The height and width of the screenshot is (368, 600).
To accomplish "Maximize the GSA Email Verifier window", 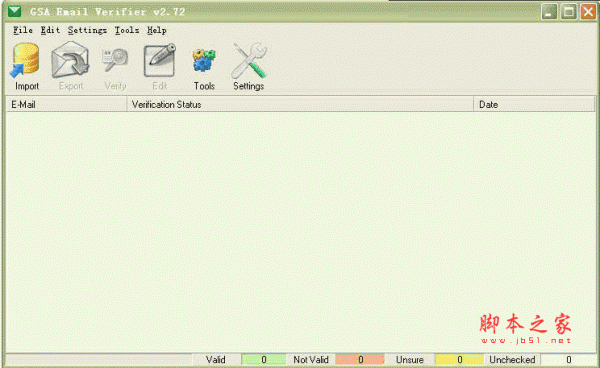I will coord(569,12).
